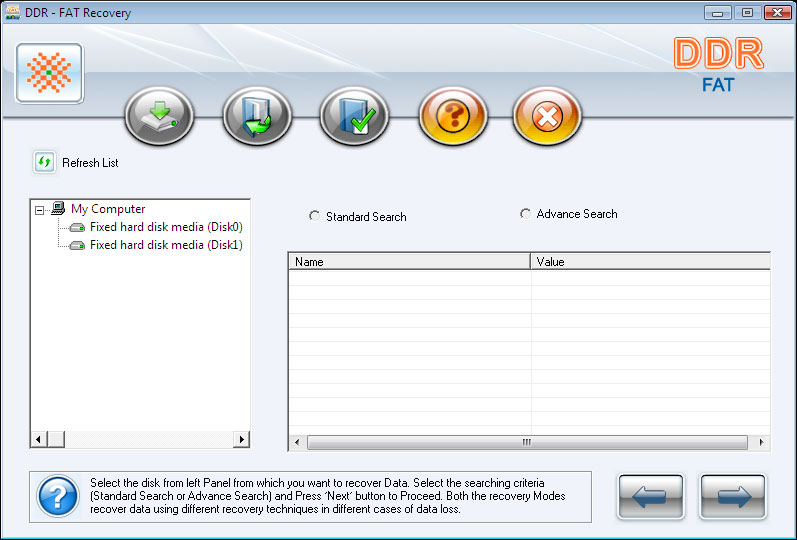
Task: Click the Name column header
Action: pos(410,261)
